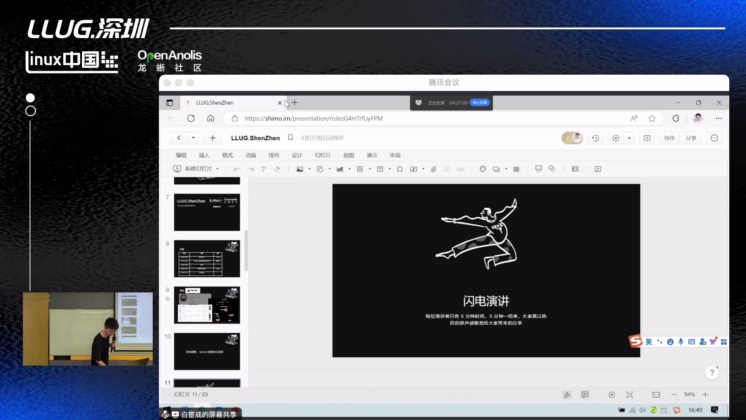The width and height of the screenshot is (746, 420).
Task: Click the zoom out minus button
Action: click(675, 395)
